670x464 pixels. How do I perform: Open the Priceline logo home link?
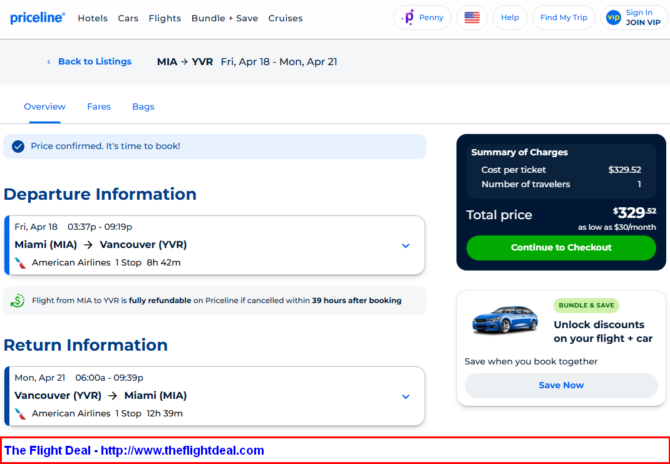pos(38,18)
